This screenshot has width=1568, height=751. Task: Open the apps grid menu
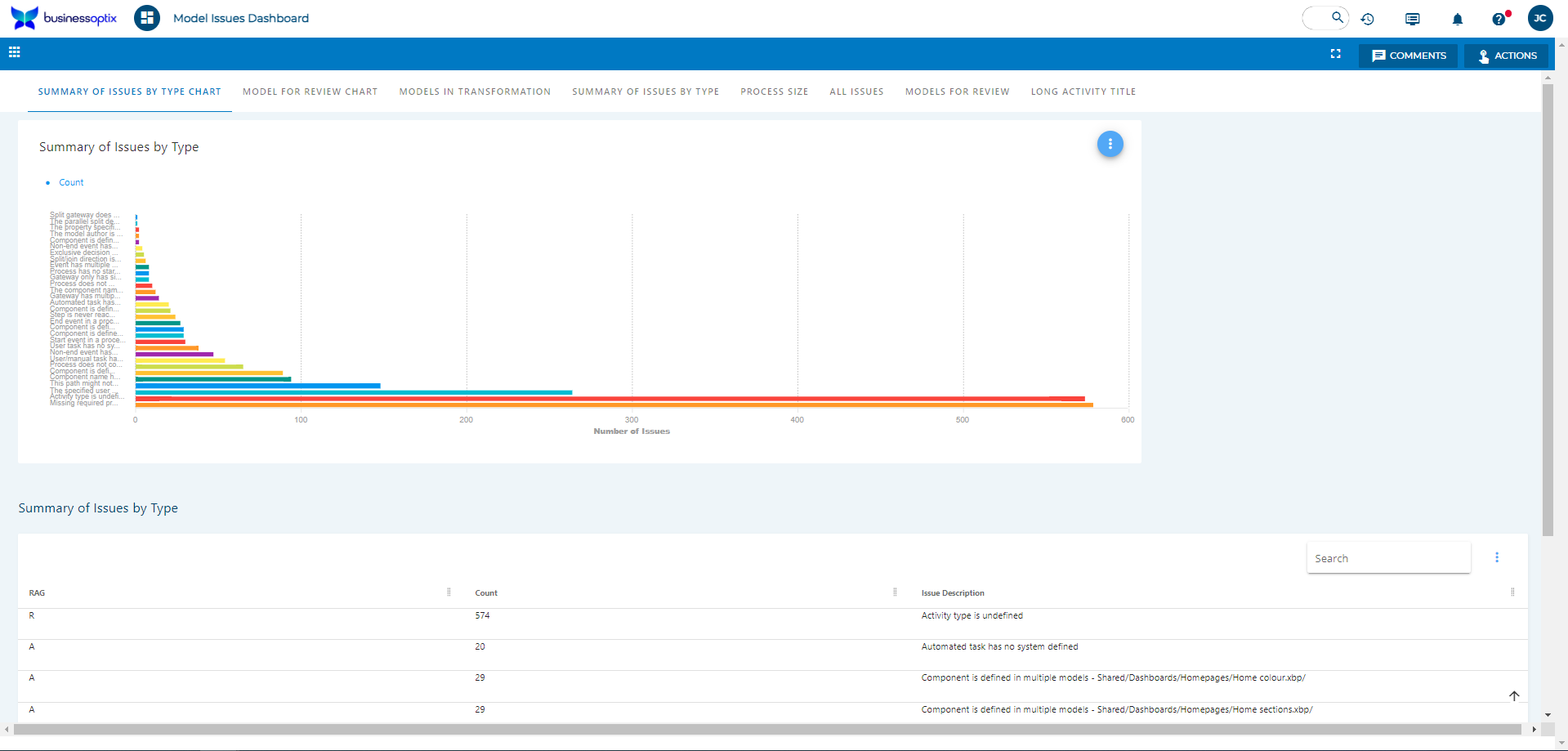15,52
